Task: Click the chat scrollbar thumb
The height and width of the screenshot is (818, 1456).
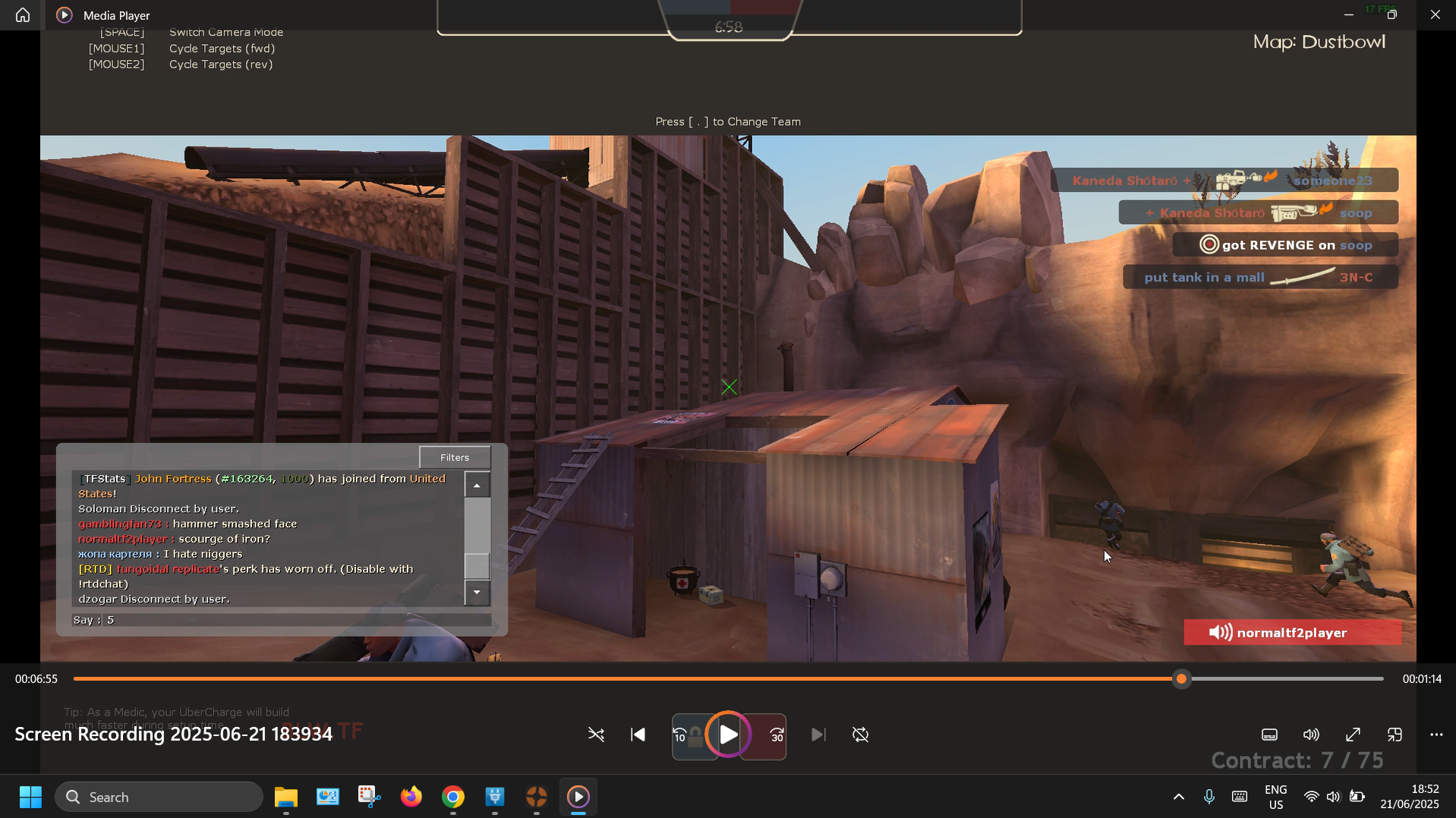Action: (x=477, y=565)
